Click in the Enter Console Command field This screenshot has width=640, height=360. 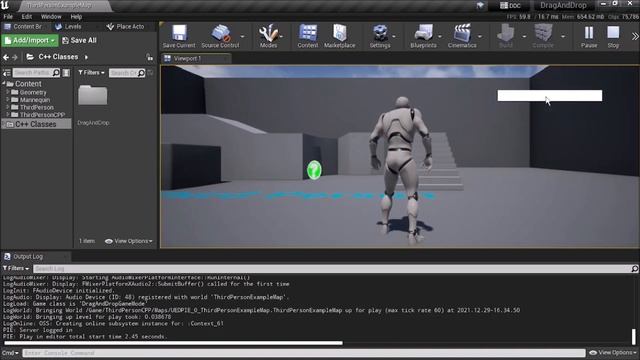(304, 353)
